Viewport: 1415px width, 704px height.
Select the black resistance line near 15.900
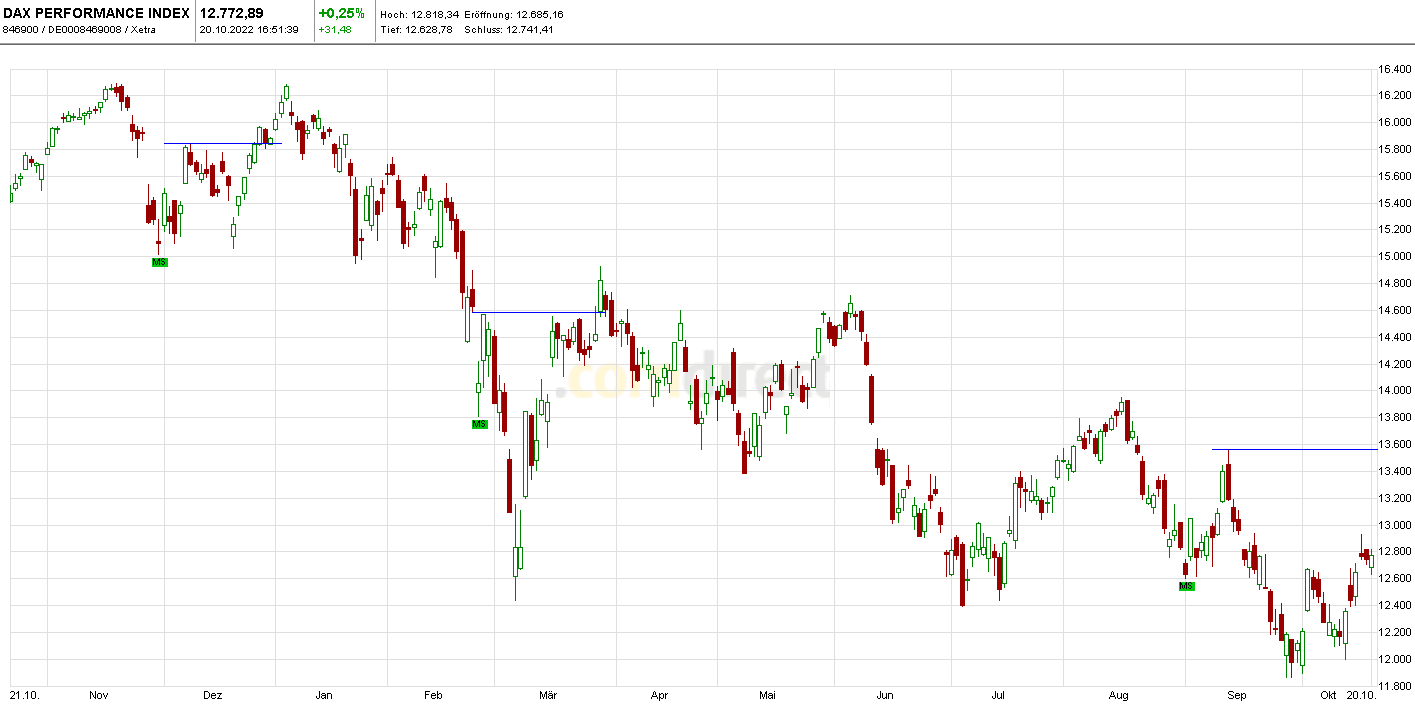coord(222,142)
